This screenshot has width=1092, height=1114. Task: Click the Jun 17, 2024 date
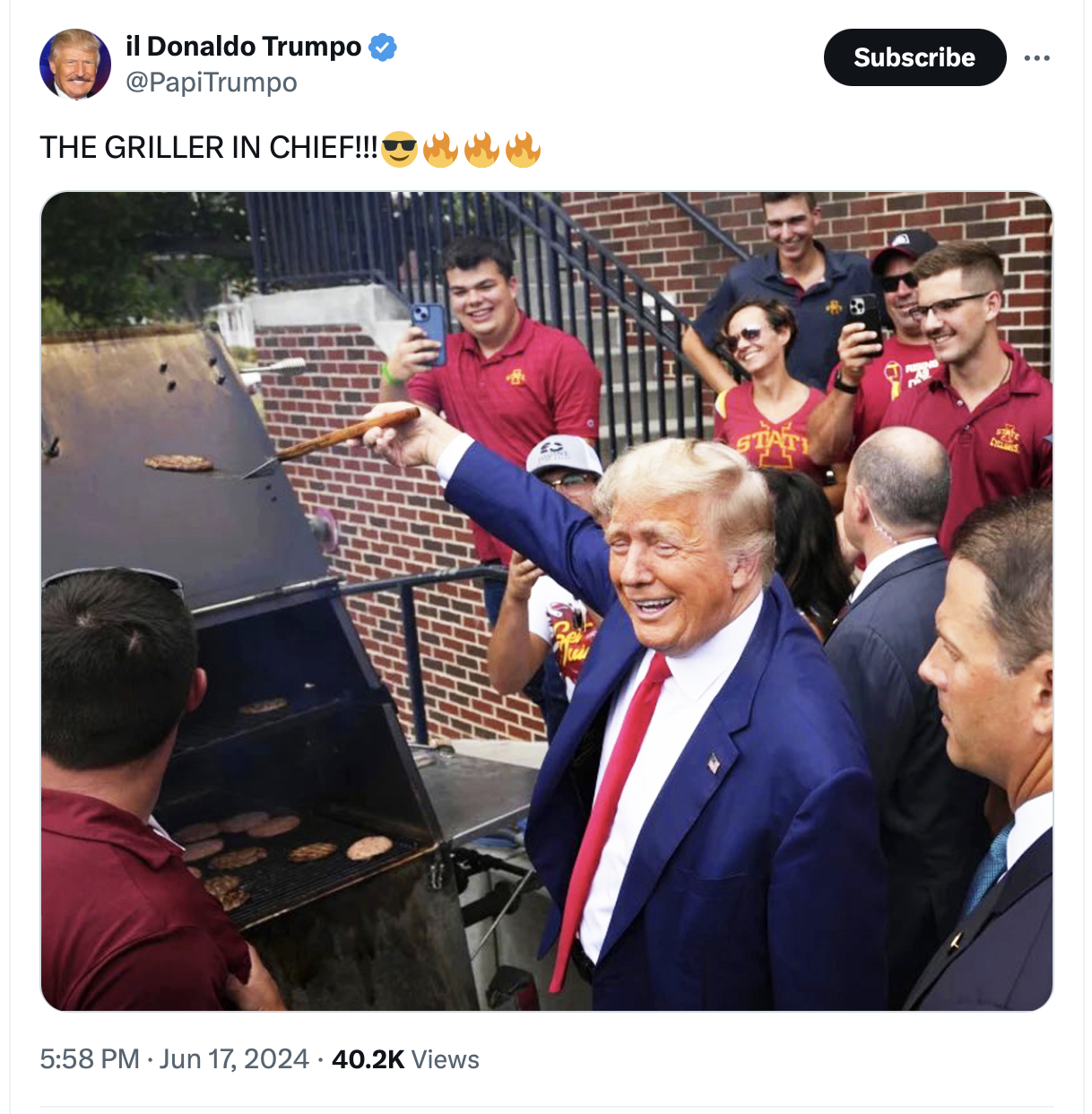tap(234, 1059)
